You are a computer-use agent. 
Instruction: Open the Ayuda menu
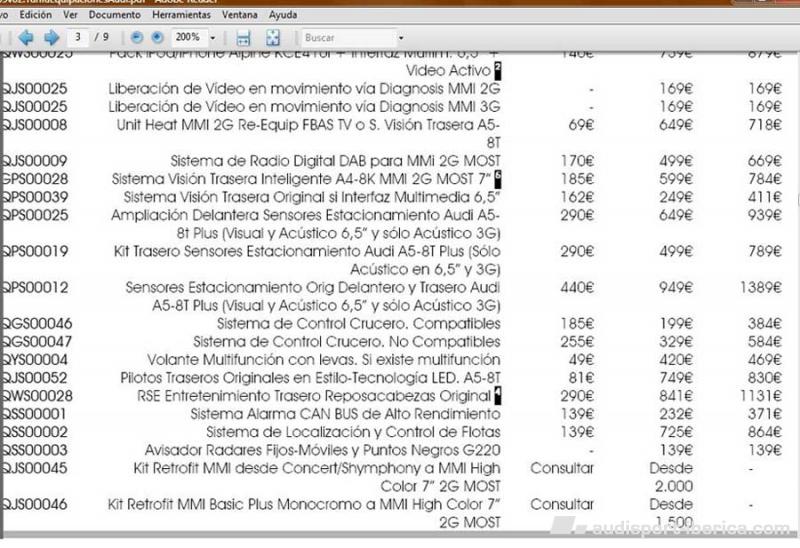[x=283, y=15]
